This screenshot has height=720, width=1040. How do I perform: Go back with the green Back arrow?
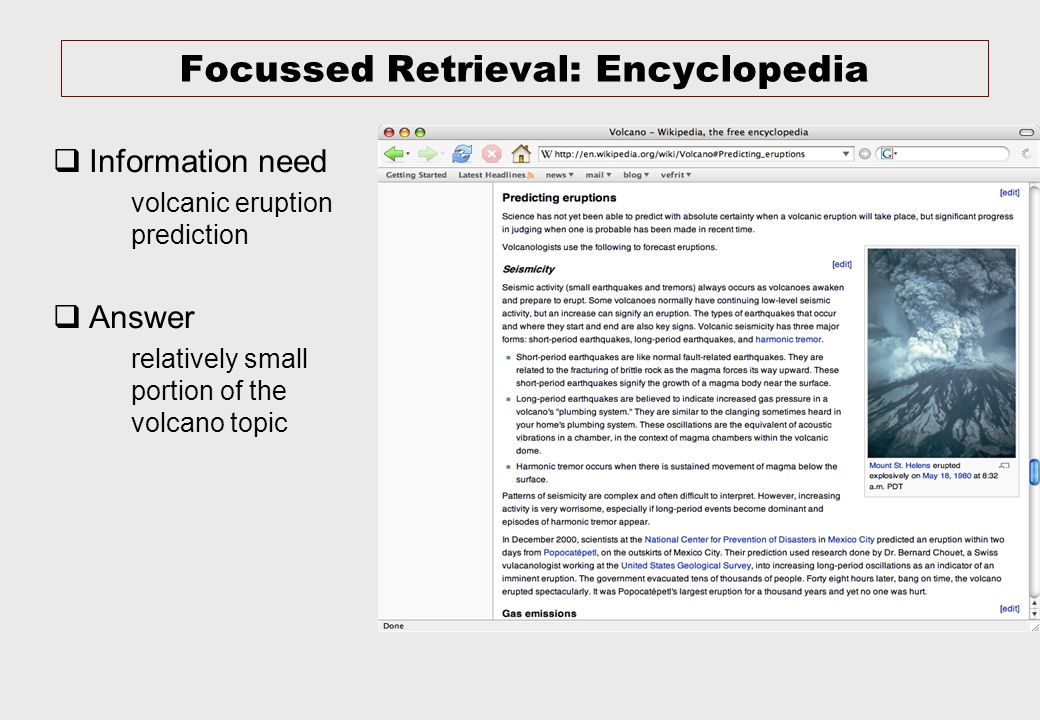[393, 154]
